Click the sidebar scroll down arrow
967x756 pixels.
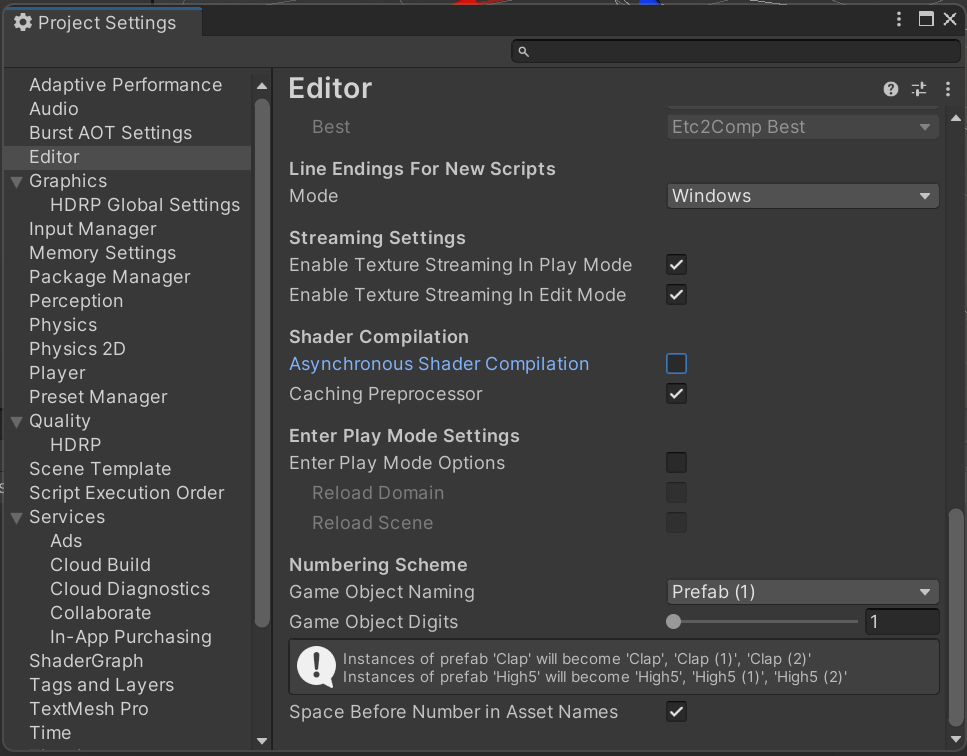point(261,741)
